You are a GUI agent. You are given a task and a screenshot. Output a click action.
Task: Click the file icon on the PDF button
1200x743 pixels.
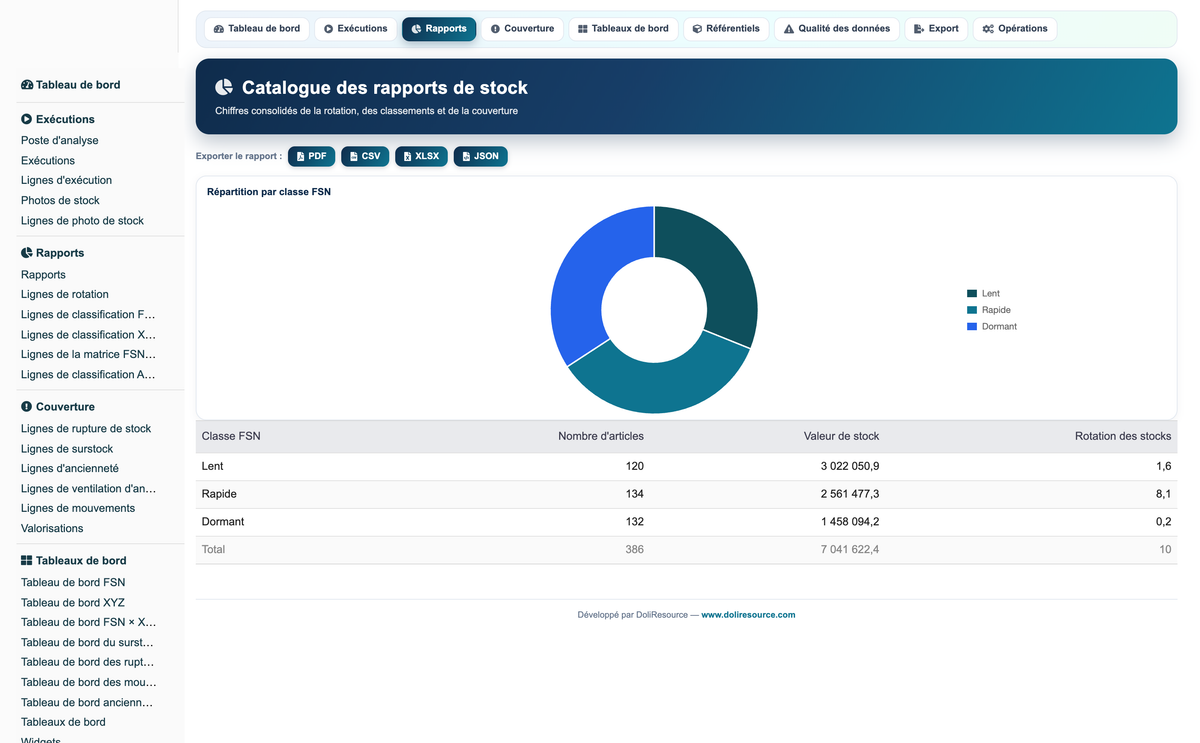coord(301,157)
